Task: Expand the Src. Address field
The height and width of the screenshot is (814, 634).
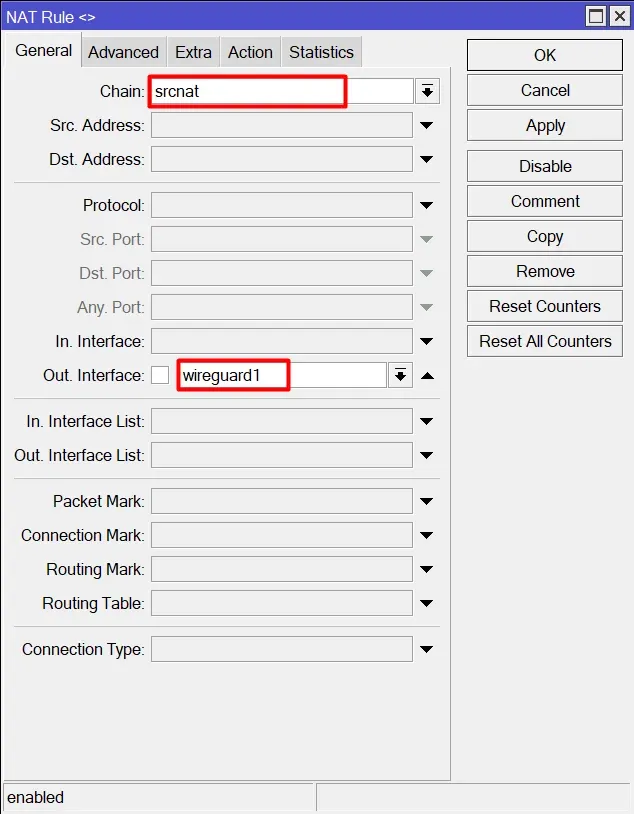Action: (x=427, y=126)
